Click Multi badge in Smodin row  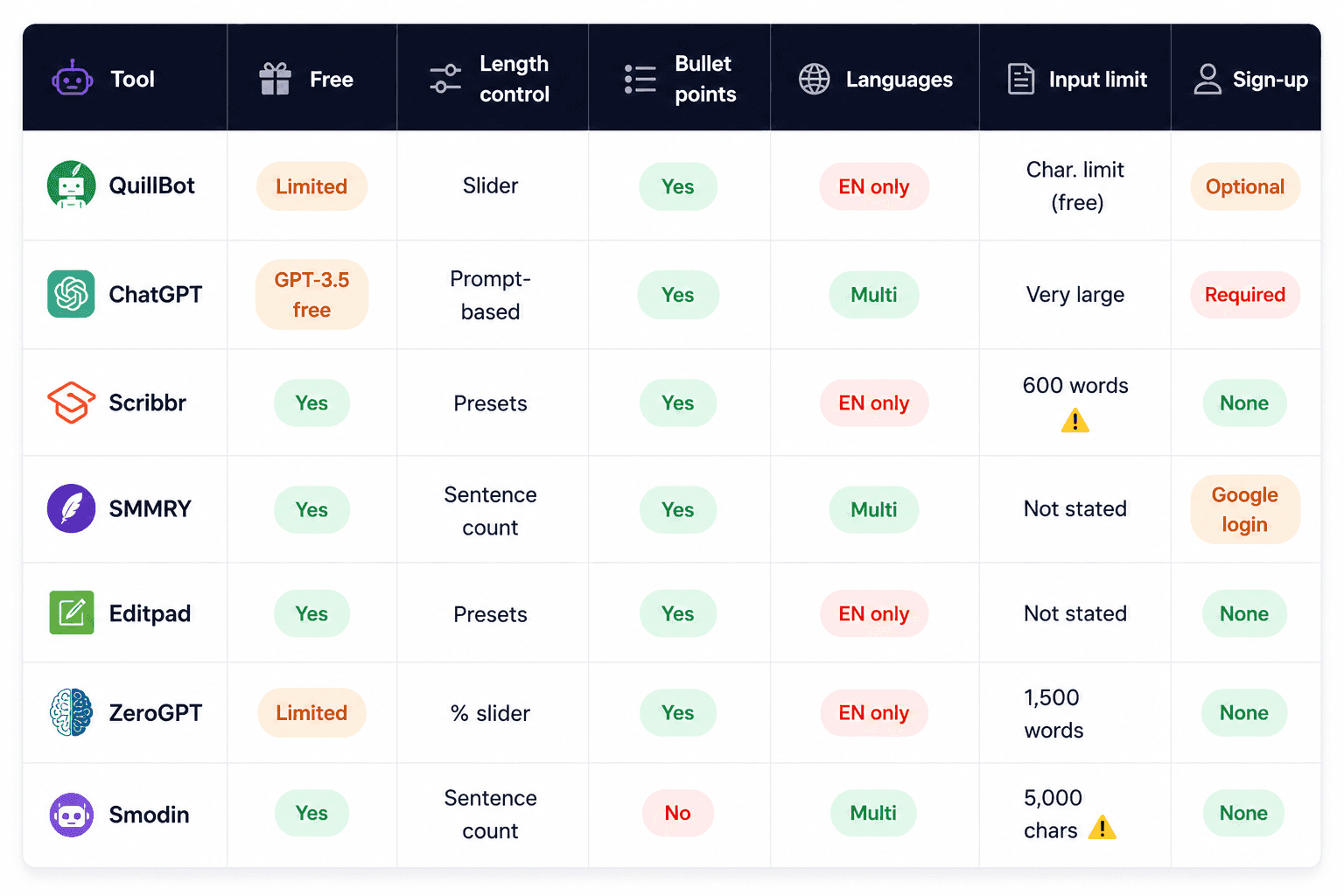click(x=873, y=814)
